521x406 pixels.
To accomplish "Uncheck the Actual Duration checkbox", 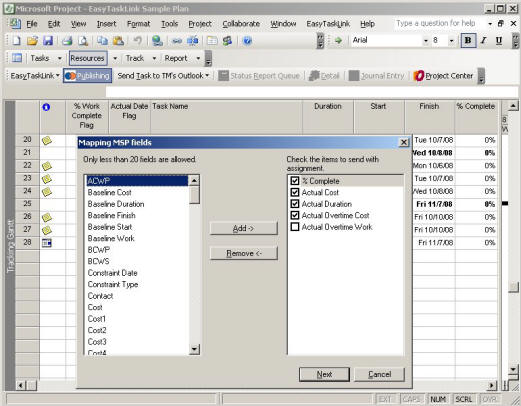I will (295, 204).
